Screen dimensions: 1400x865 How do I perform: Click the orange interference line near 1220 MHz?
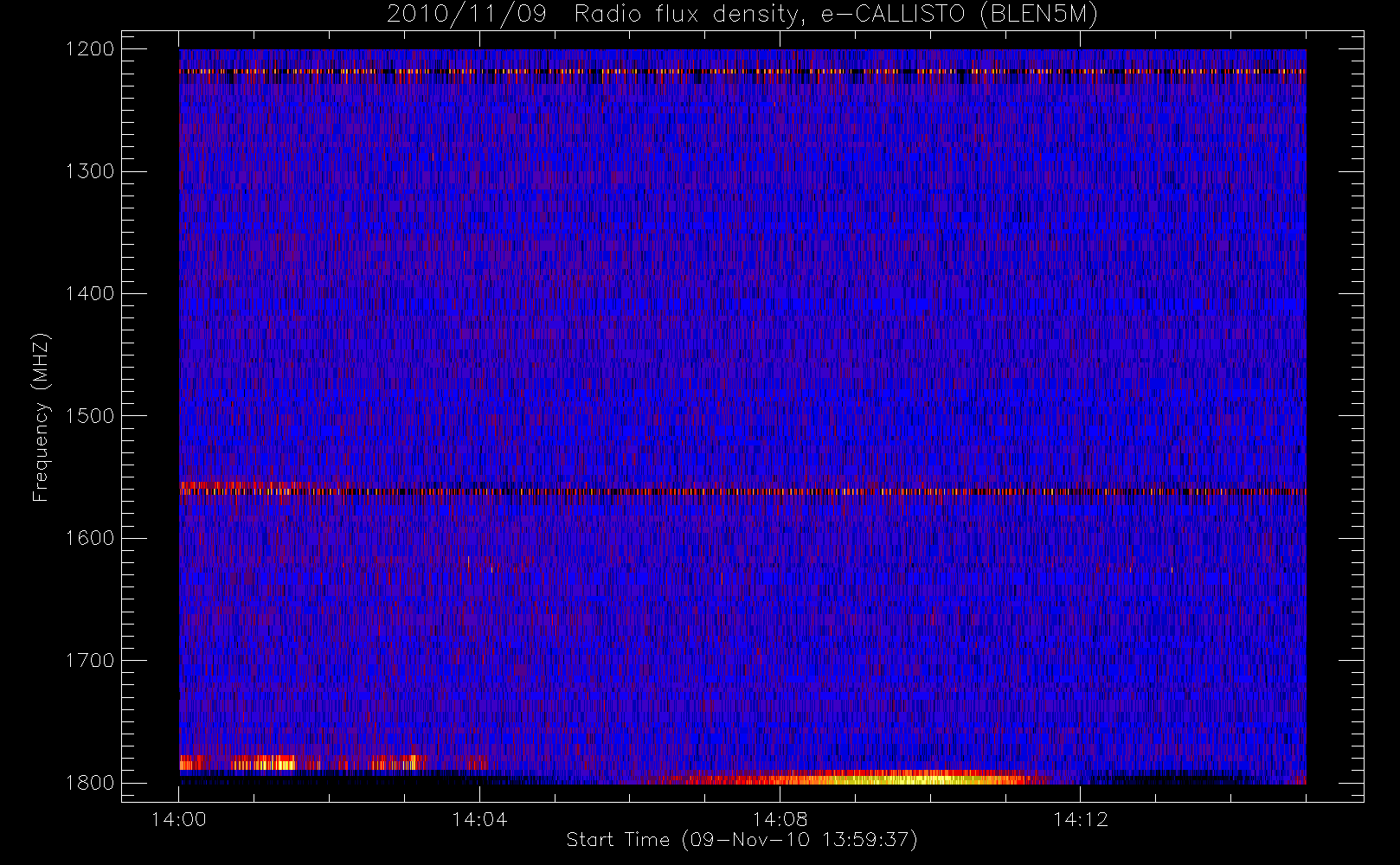tap(742, 71)
